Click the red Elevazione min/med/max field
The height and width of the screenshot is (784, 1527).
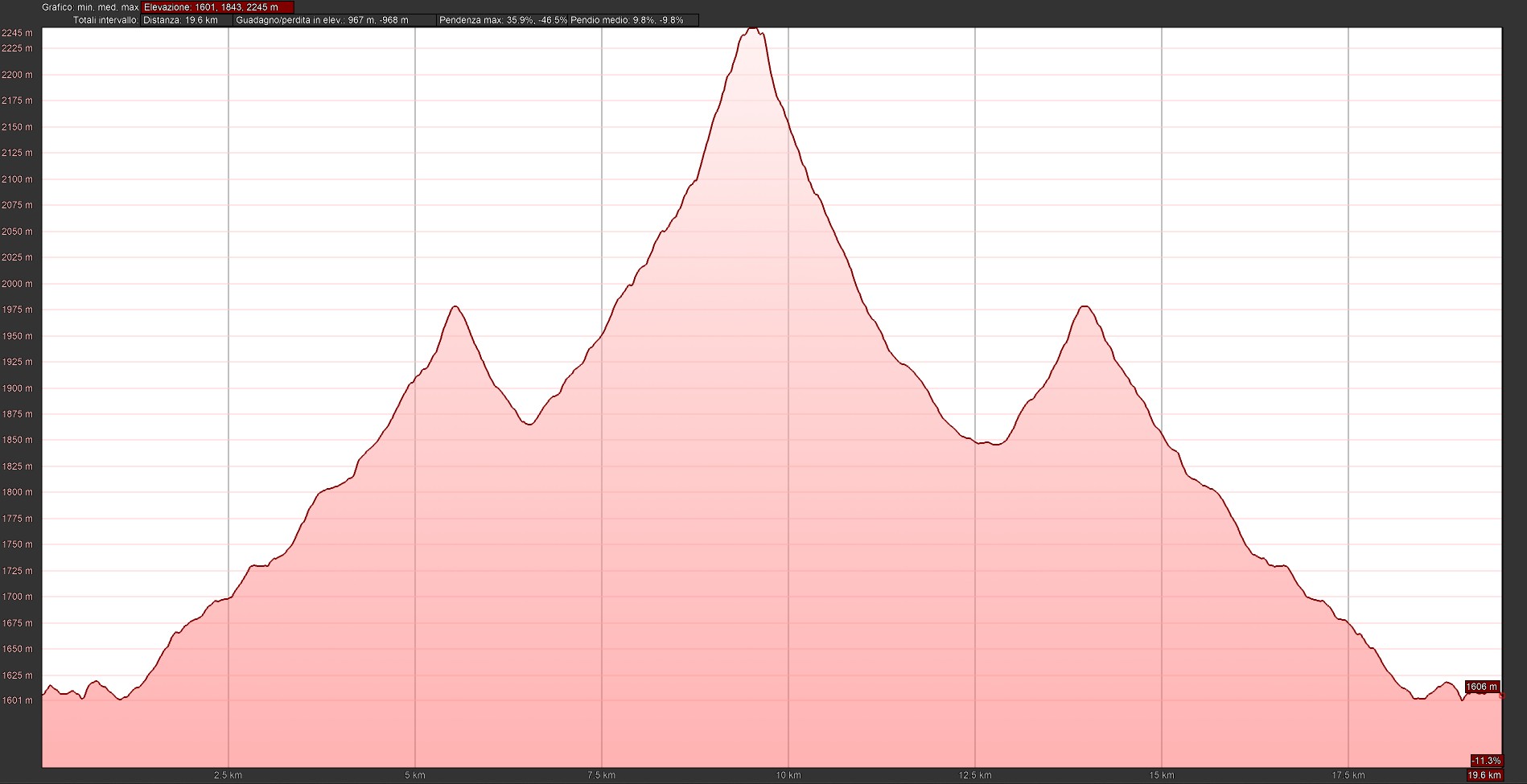click(x=217, y=7)
